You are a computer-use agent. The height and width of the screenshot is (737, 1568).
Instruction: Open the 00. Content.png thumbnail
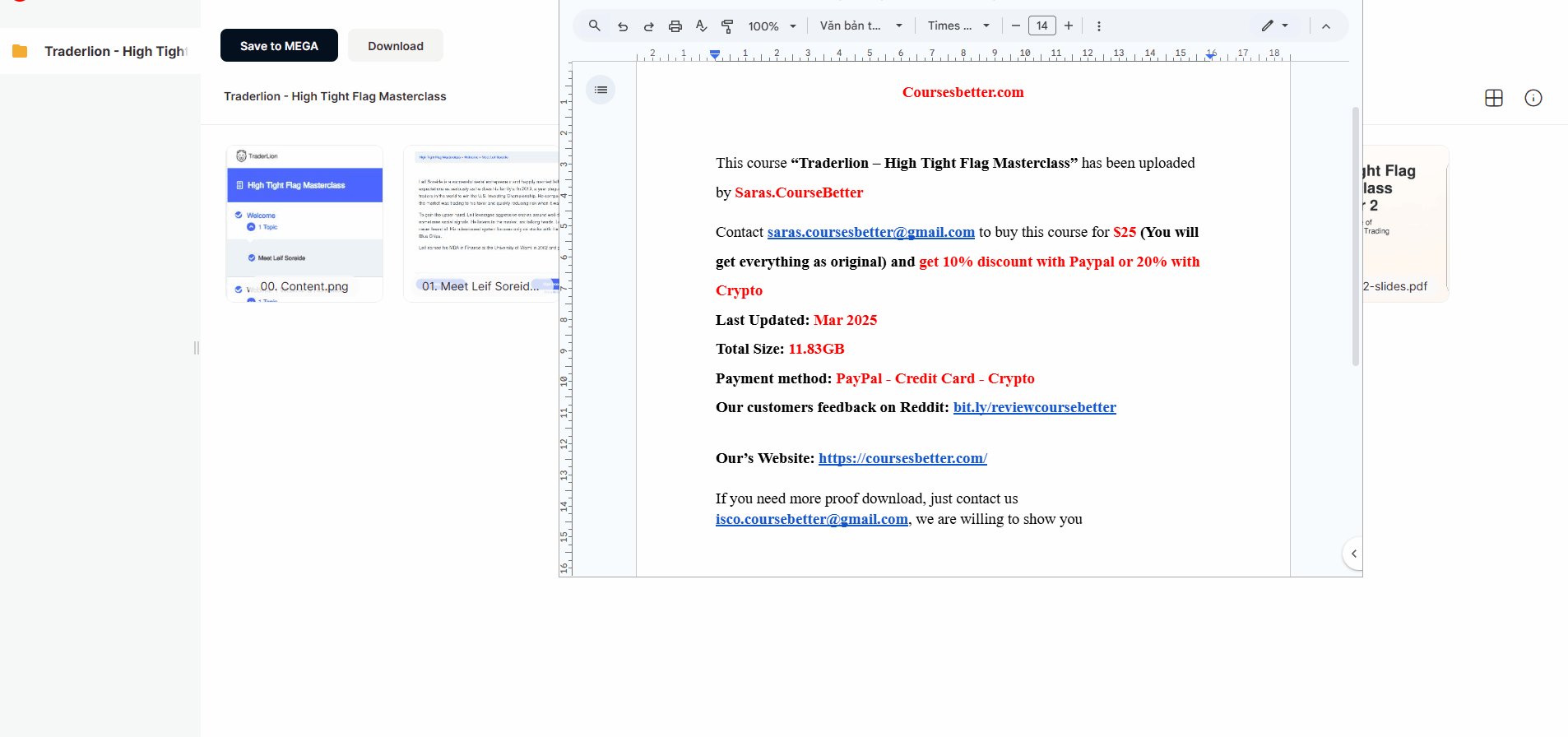[x=304, y=224]
